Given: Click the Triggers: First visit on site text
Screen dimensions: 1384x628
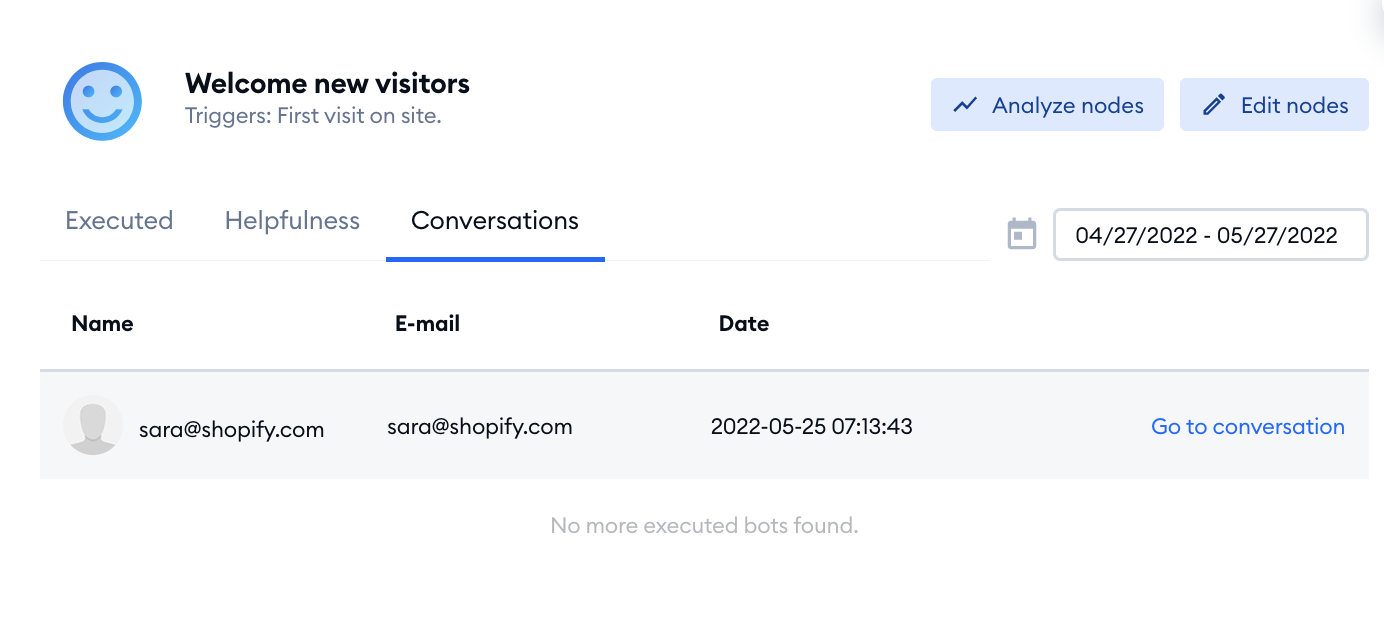Looking at the screenshot, I should point(313,116).
